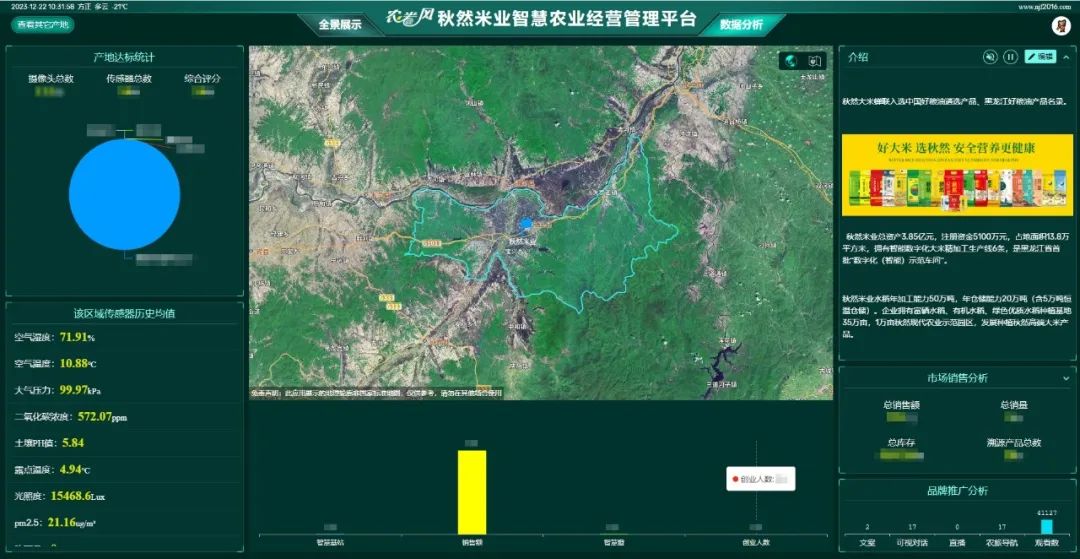The image size is (1080, 559).
Task: Click the www.njf2016.com website link
Action: click(1044, 6)
